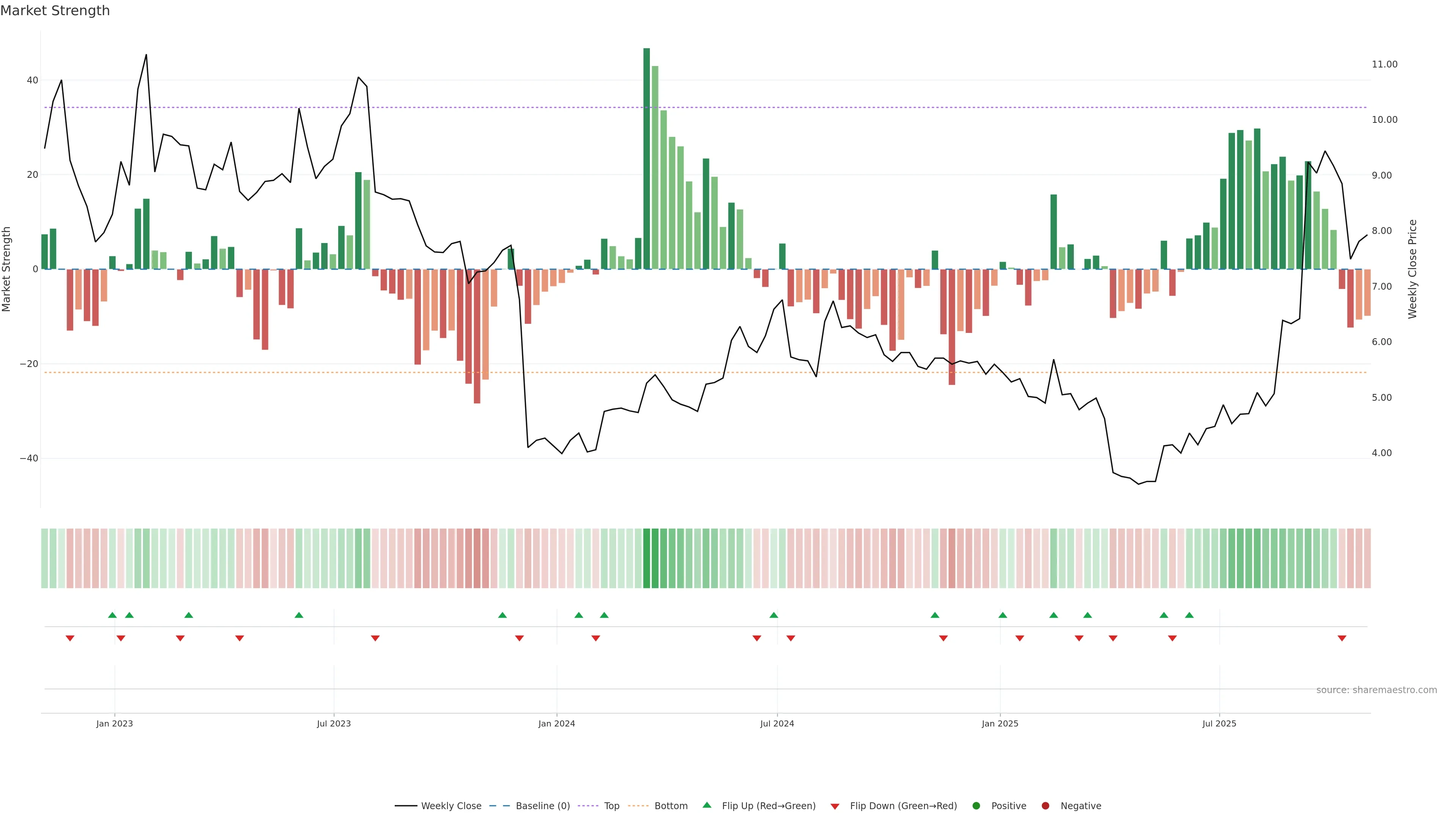
Task: Click Flip Up green triangle legend icon
Action: pos(706,805)
